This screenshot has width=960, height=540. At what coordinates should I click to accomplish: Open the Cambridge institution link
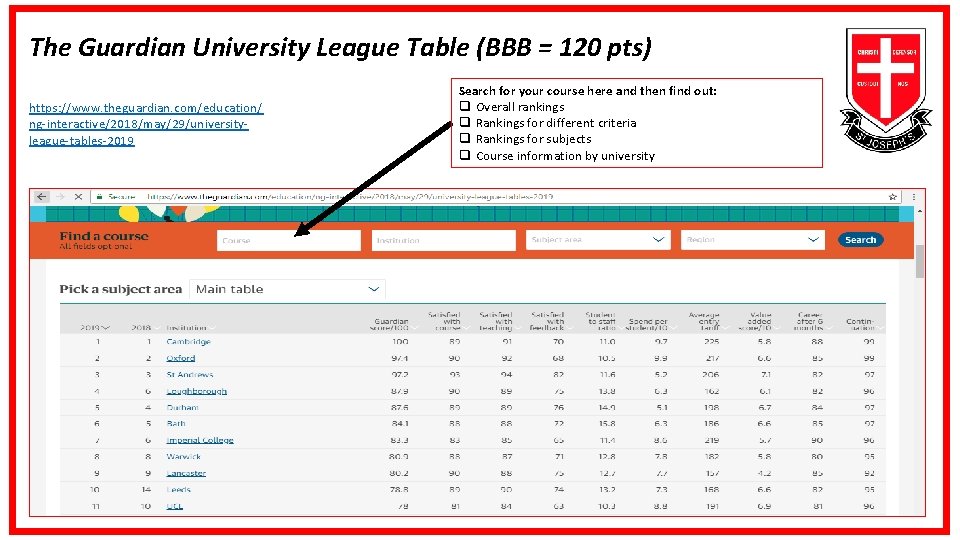[x=189, y=342]
